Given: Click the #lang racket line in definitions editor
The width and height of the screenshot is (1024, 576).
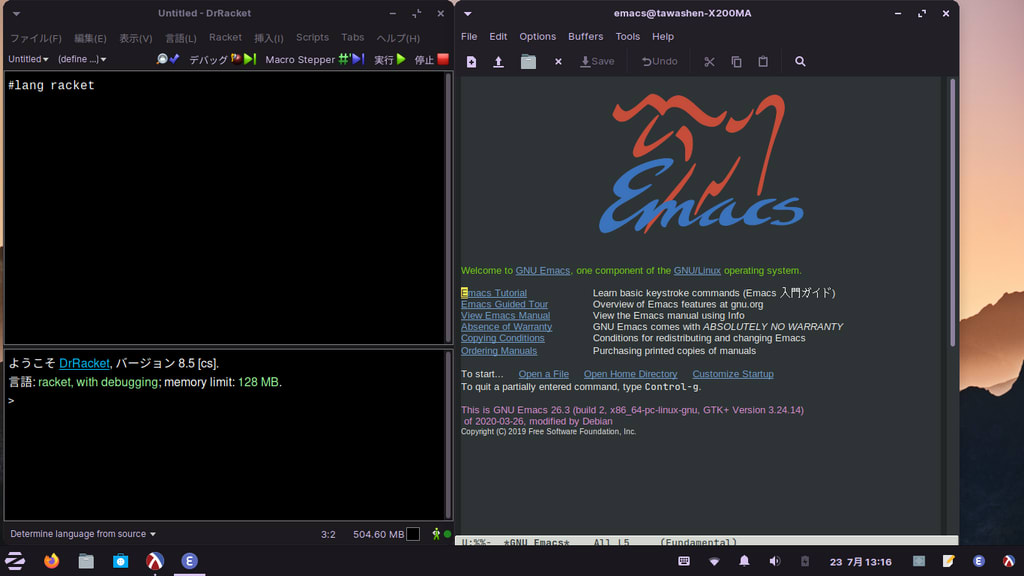Looking at the screenshot, I should [x=51, y=86].
